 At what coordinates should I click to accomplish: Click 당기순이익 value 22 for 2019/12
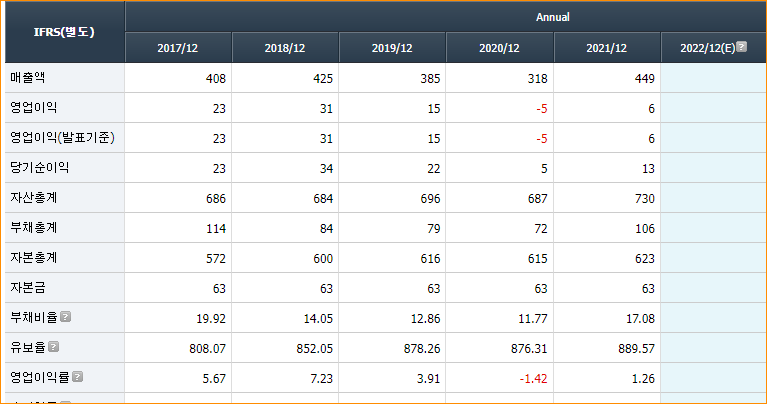coord(433,169)
